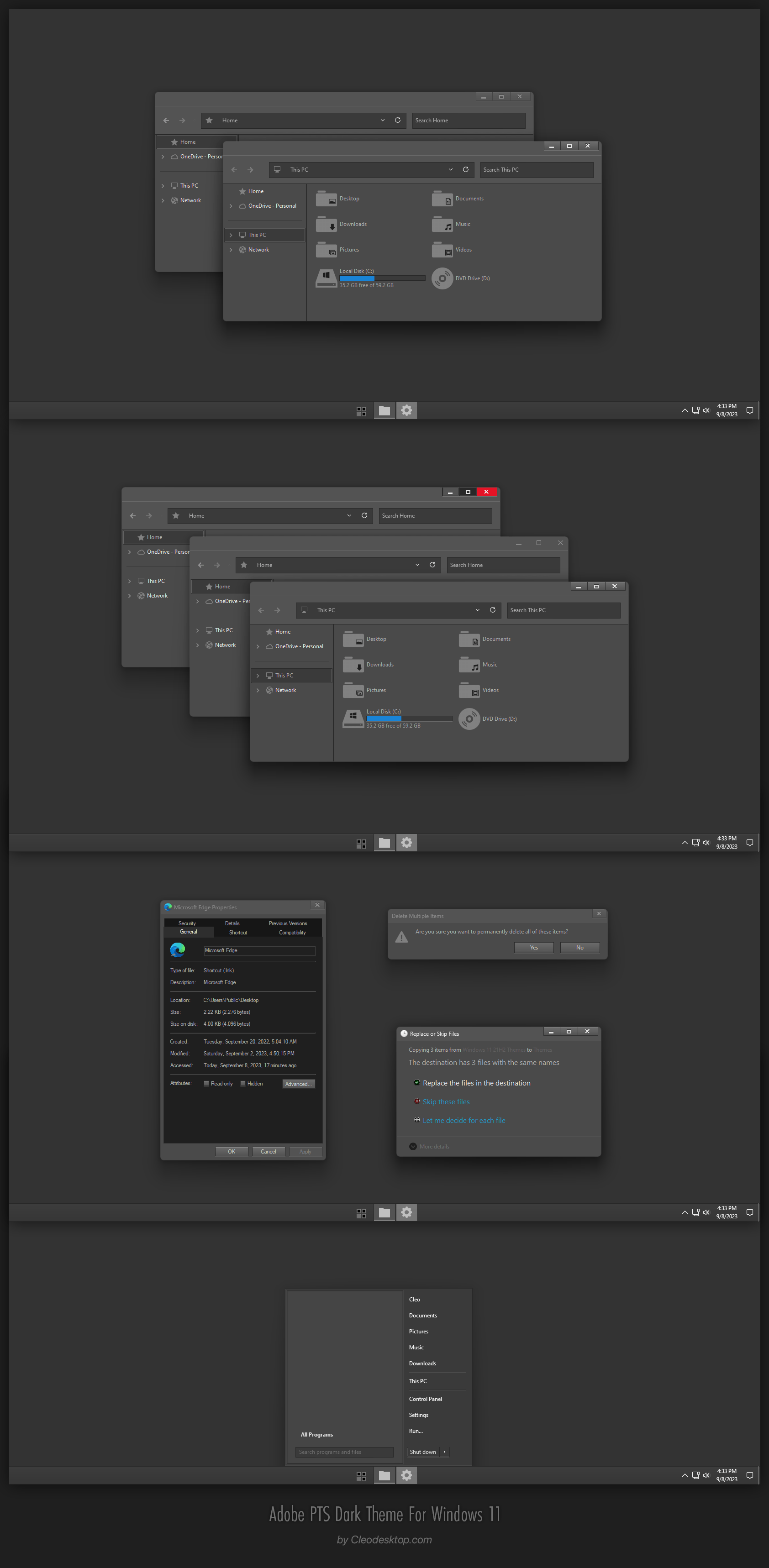Select Control Panel in the Start menu
The width and height of the screenshot is (769, 1568).
coord(425,1399)
